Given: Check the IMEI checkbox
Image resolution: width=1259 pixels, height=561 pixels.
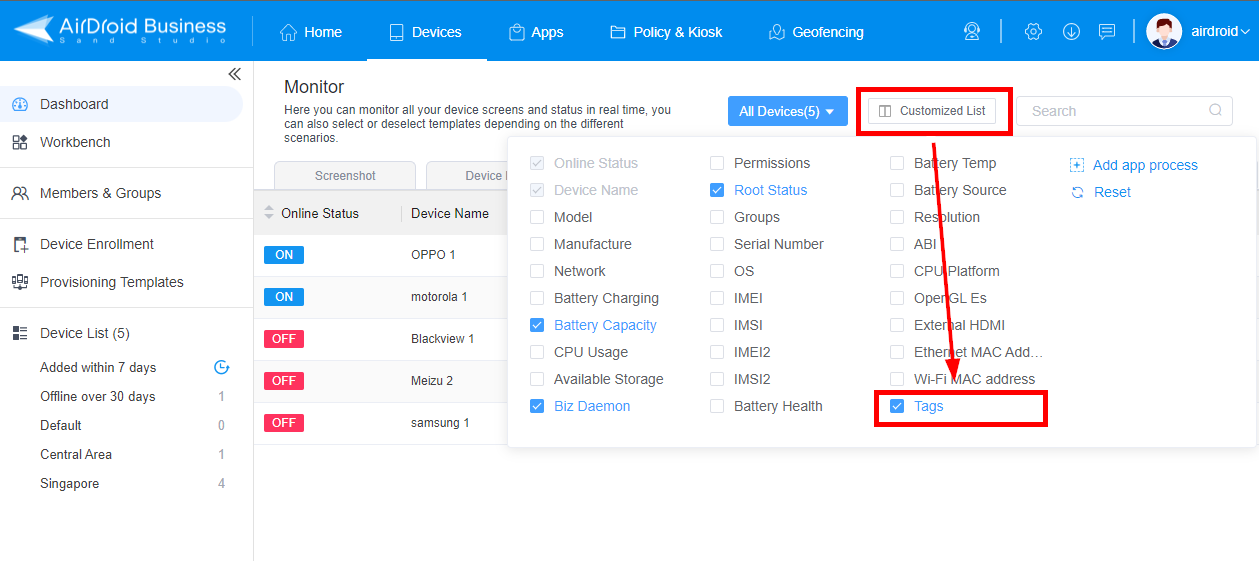Looking at the screenshot, I should (x=717, y=298).
